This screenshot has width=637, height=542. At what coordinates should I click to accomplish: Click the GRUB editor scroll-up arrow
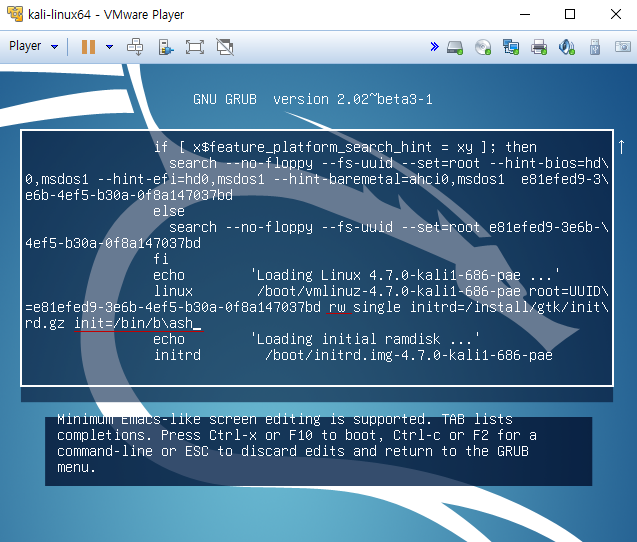[x=621, y=147]
